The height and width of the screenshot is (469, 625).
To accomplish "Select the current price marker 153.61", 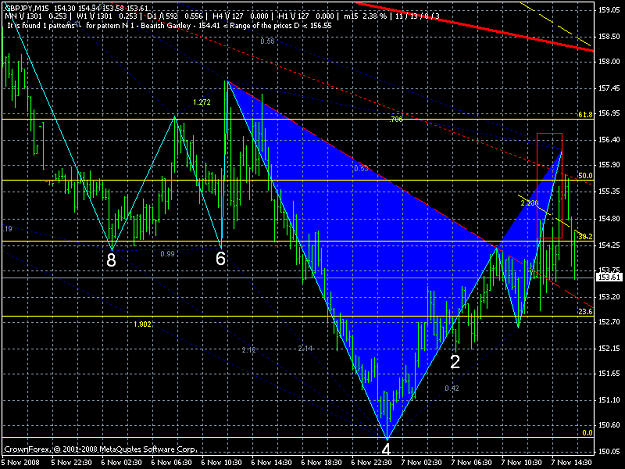I will tap(609, 277).
